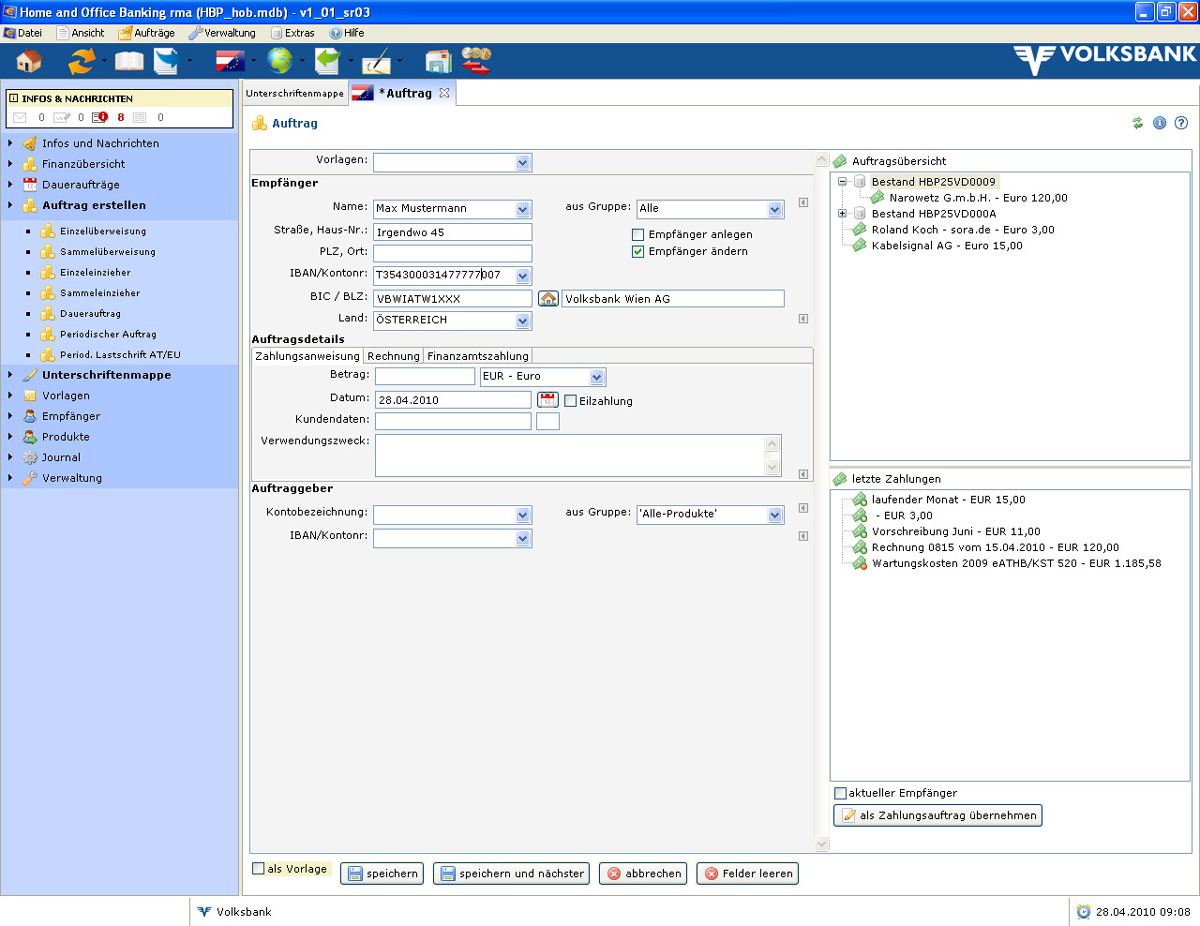Click the home icon in the toolbar
This screenshot has width=1200, height=926.
(29, 61)
